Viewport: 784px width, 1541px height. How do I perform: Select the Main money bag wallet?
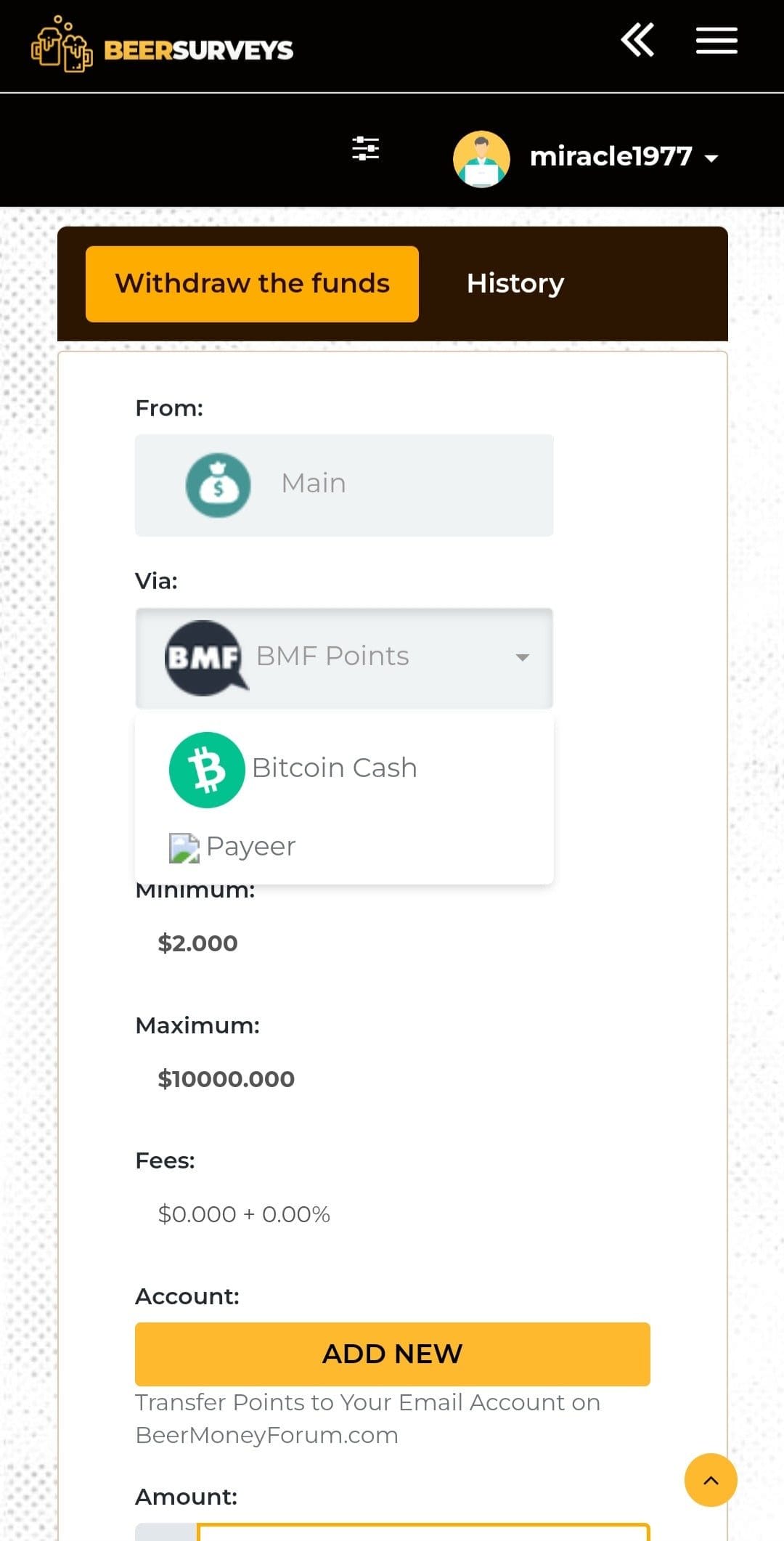344,485
